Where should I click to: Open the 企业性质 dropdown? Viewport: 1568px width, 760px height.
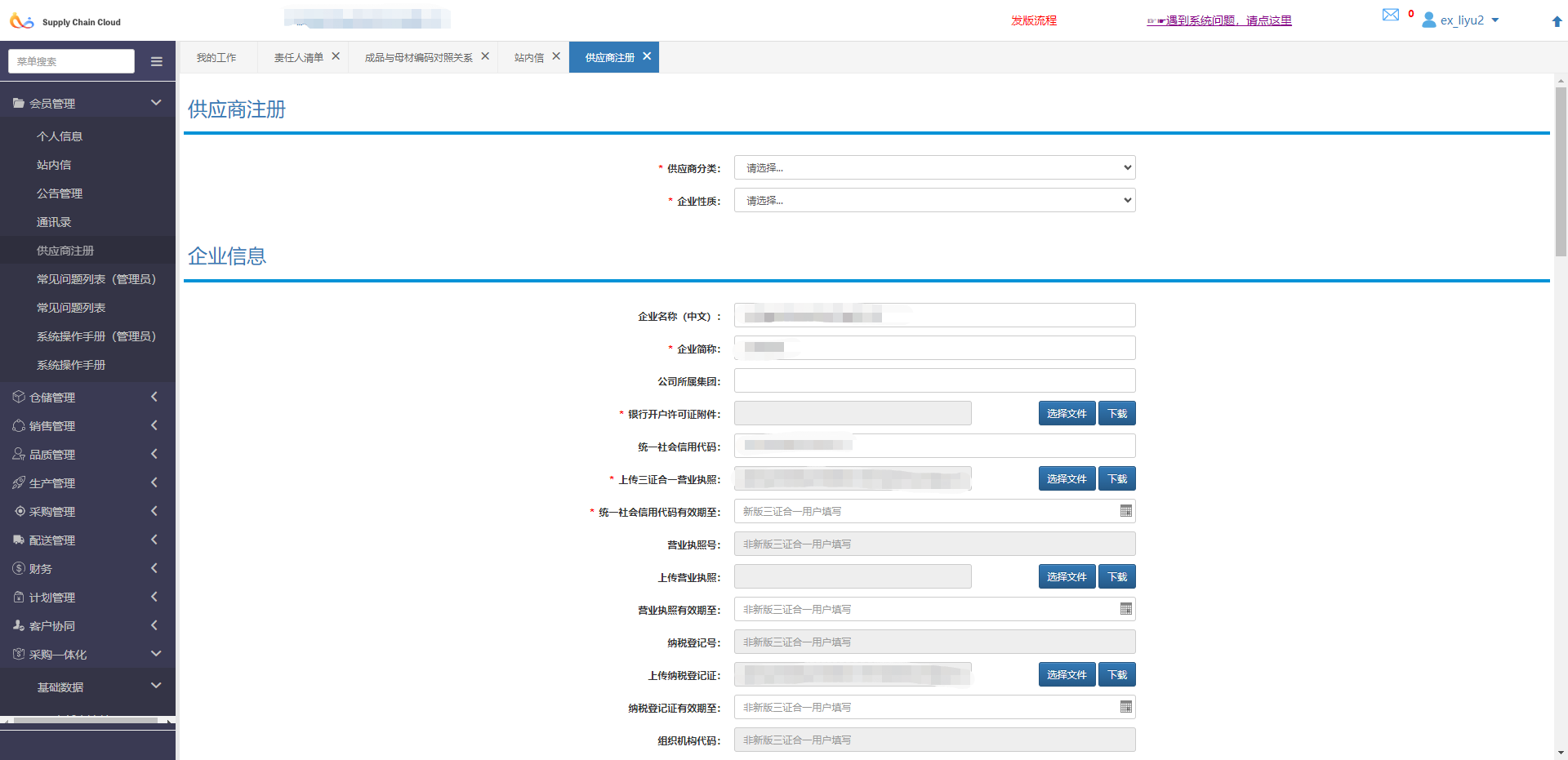[934, 200]
